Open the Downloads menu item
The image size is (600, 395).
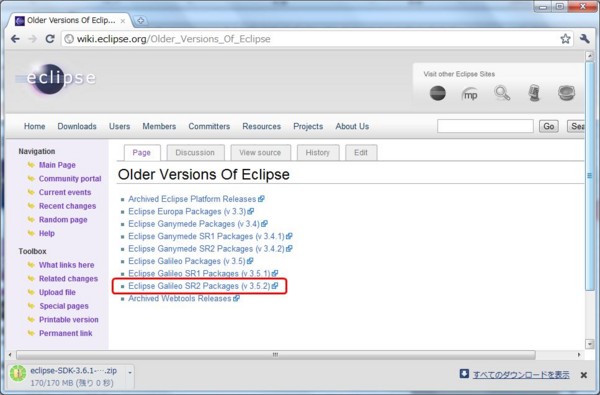(x=77, y=126)
